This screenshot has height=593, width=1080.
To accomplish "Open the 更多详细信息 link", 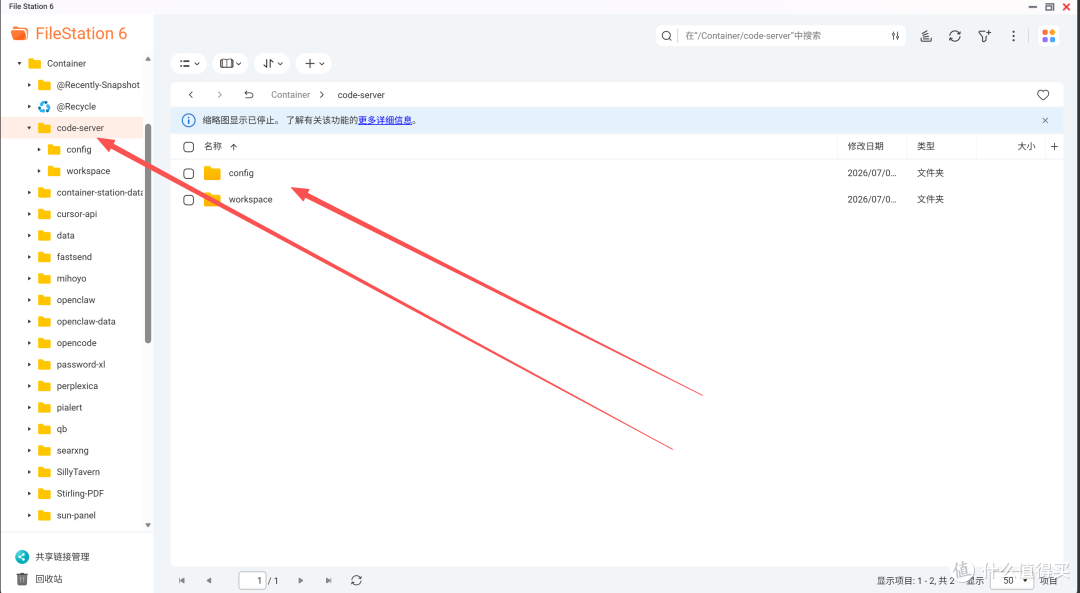I will (385, 121).
